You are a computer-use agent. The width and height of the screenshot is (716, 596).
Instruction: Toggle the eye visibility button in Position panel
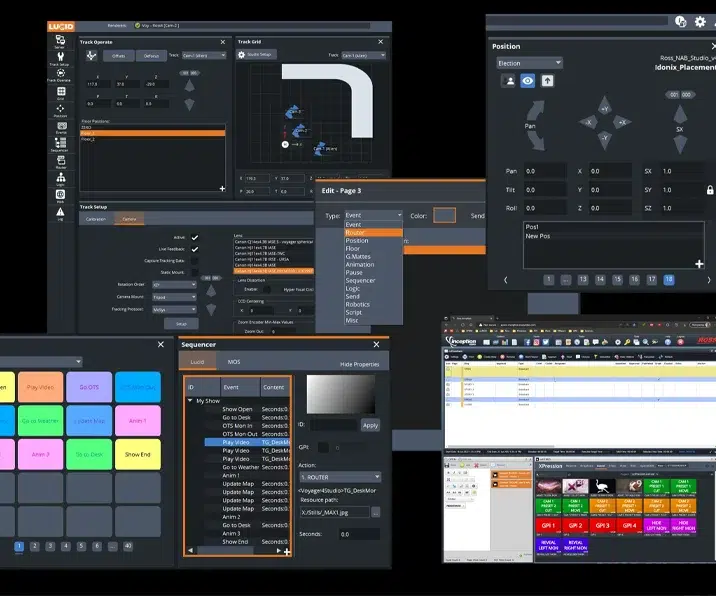(x=527, y=81)
